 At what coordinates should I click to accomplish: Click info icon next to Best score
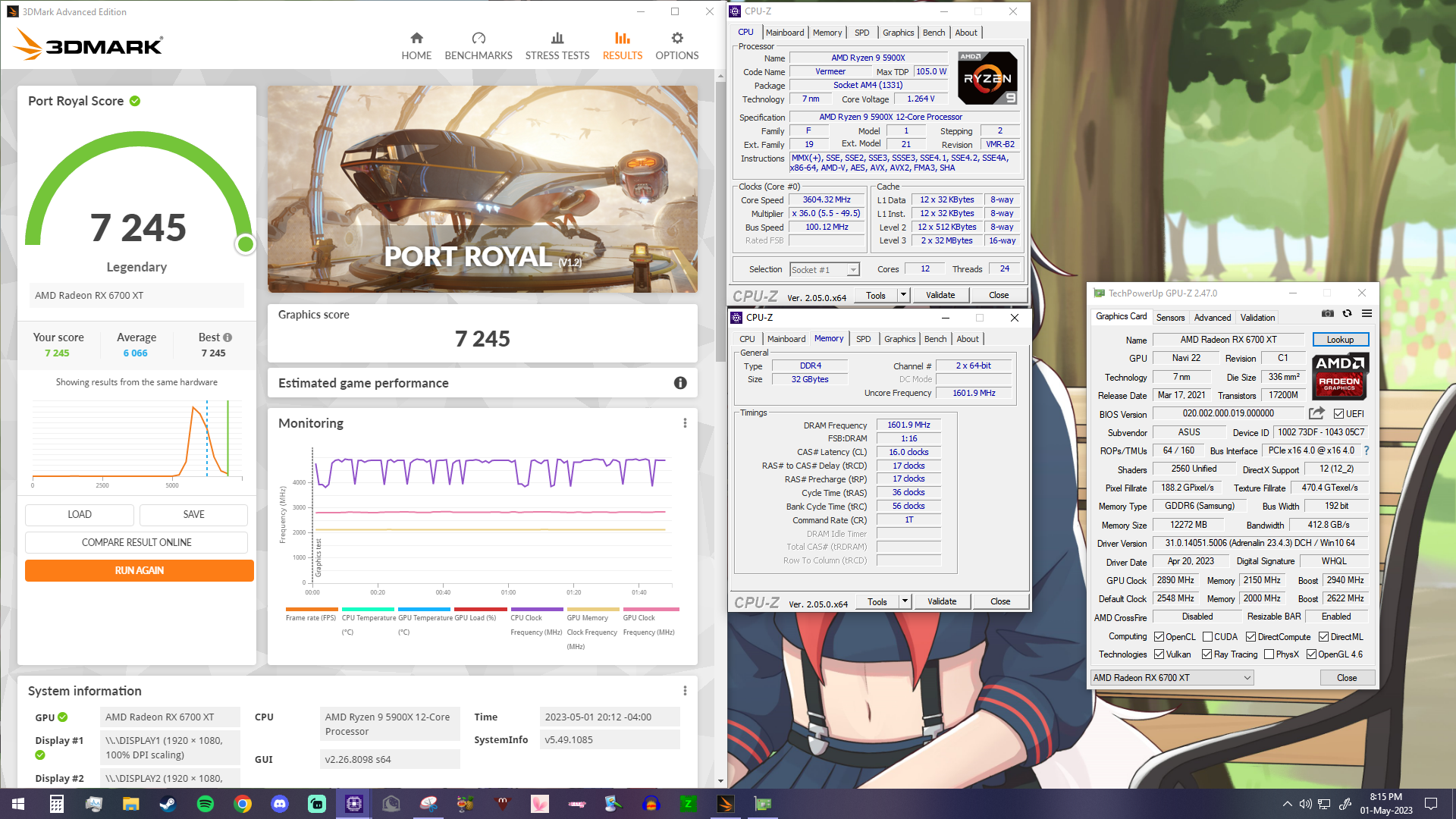coord(227,337)
